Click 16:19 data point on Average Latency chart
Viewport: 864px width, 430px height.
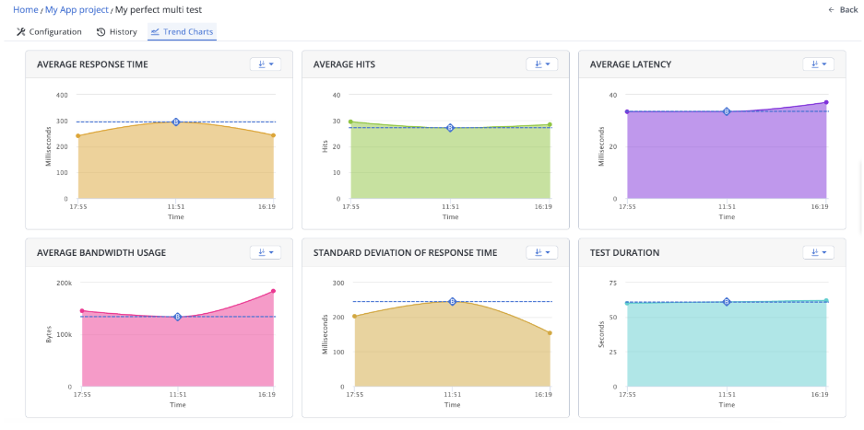(826, 102)
